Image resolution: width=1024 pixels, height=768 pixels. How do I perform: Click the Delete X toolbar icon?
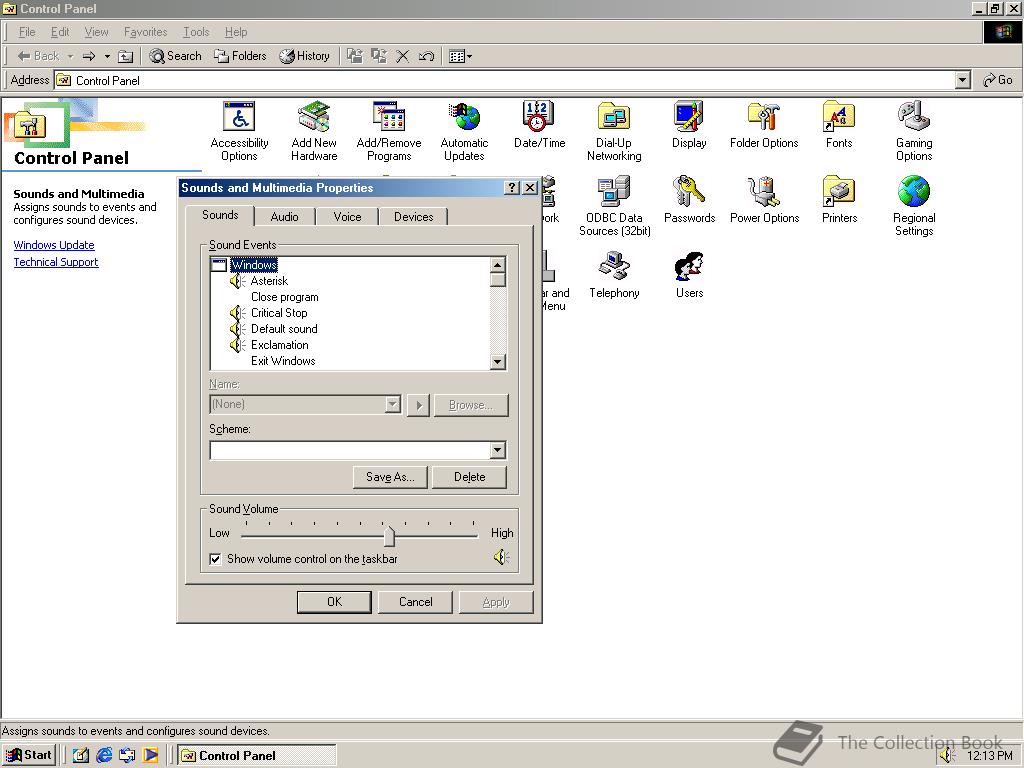coord(403,56)
